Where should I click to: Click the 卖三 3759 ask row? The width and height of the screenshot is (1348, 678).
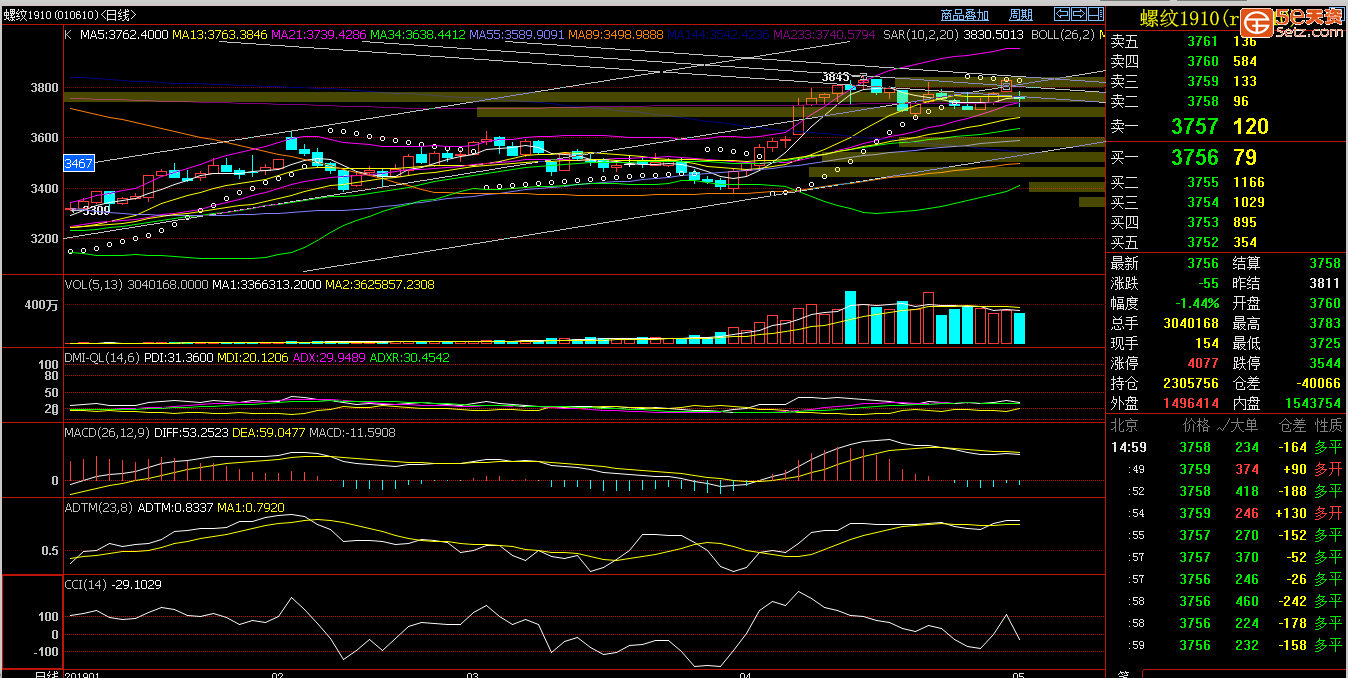click(1227, 81)
